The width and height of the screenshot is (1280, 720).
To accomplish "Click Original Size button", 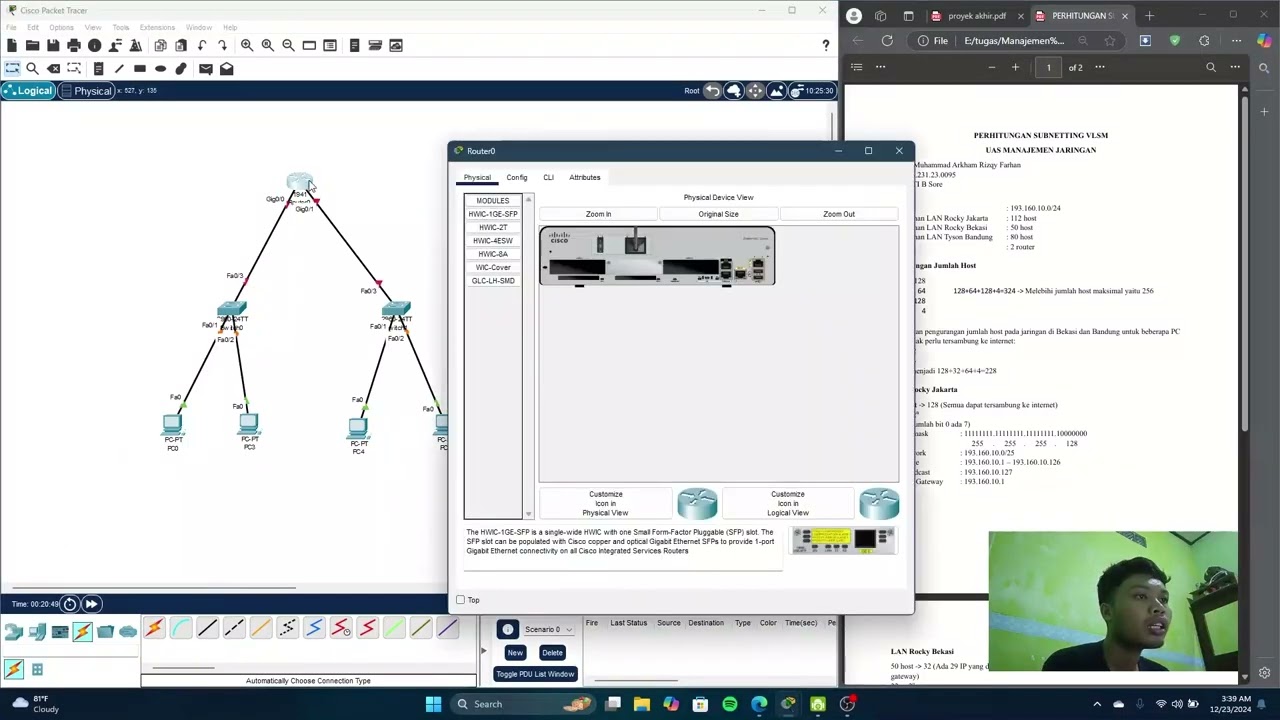I will click(718, 214).
